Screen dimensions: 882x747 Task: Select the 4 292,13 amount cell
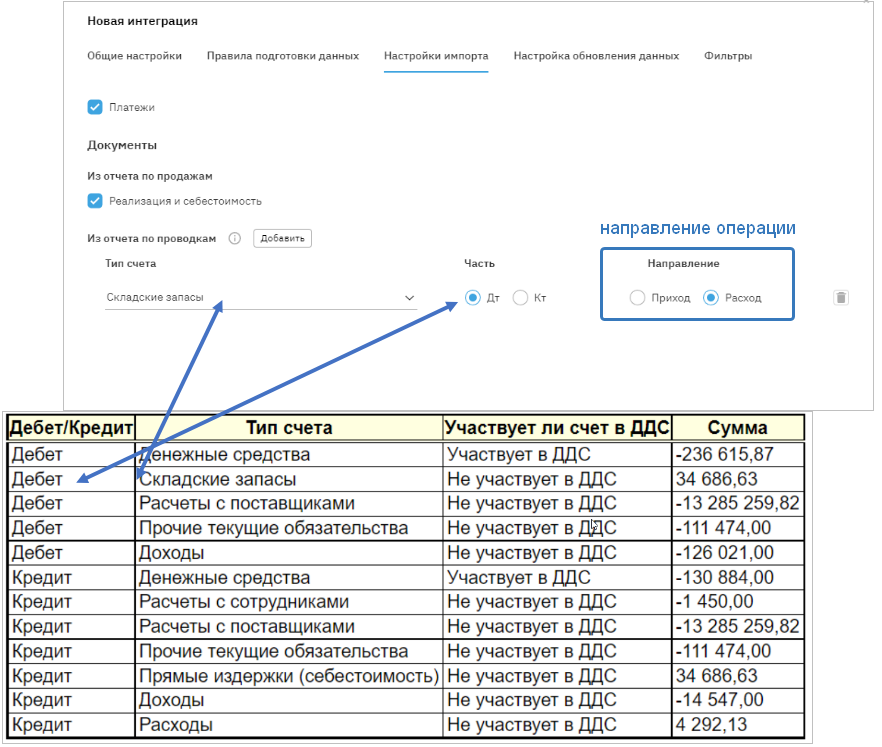737,724
